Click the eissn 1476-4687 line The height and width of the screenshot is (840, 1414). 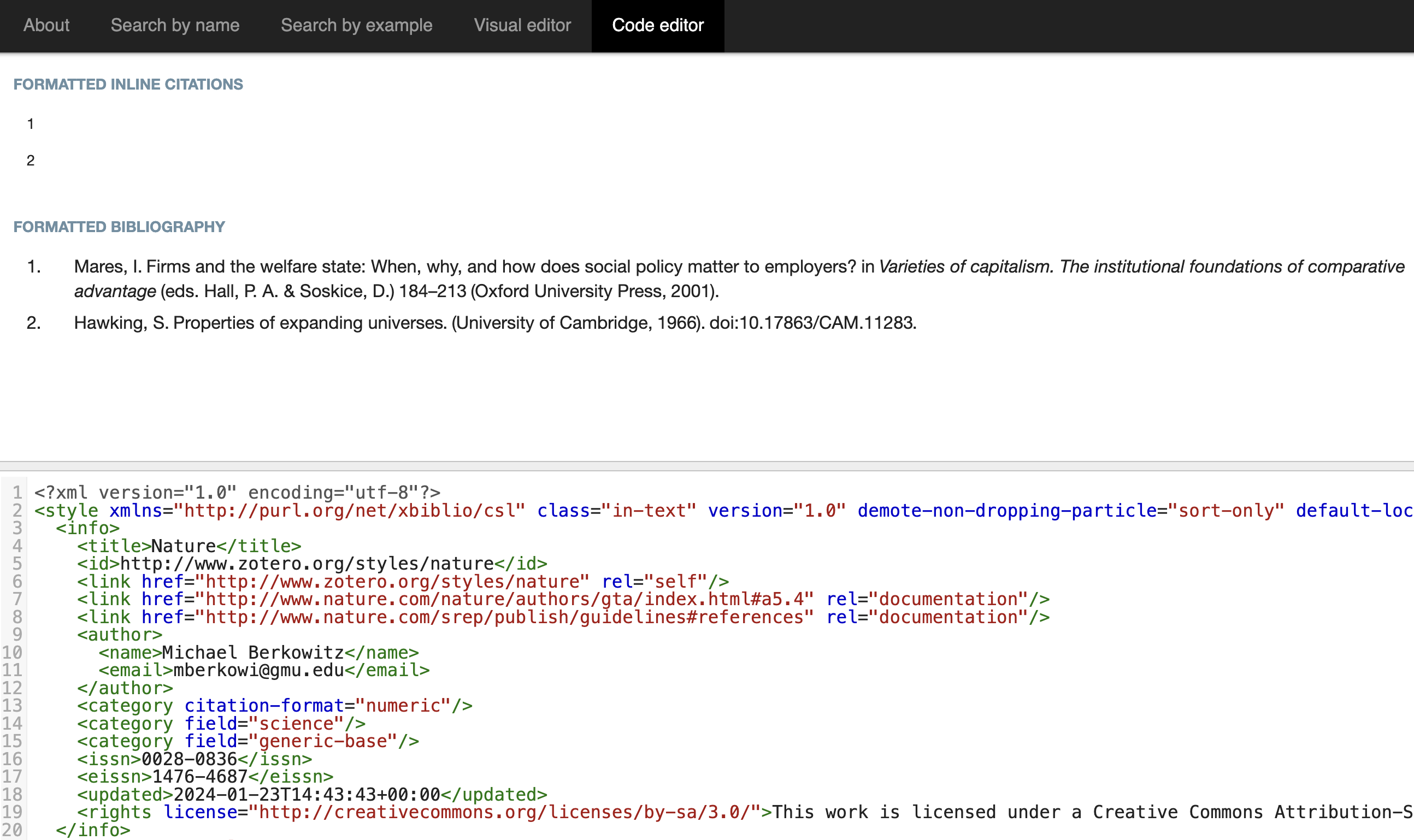pyautogui.click(x=205, y=777)
